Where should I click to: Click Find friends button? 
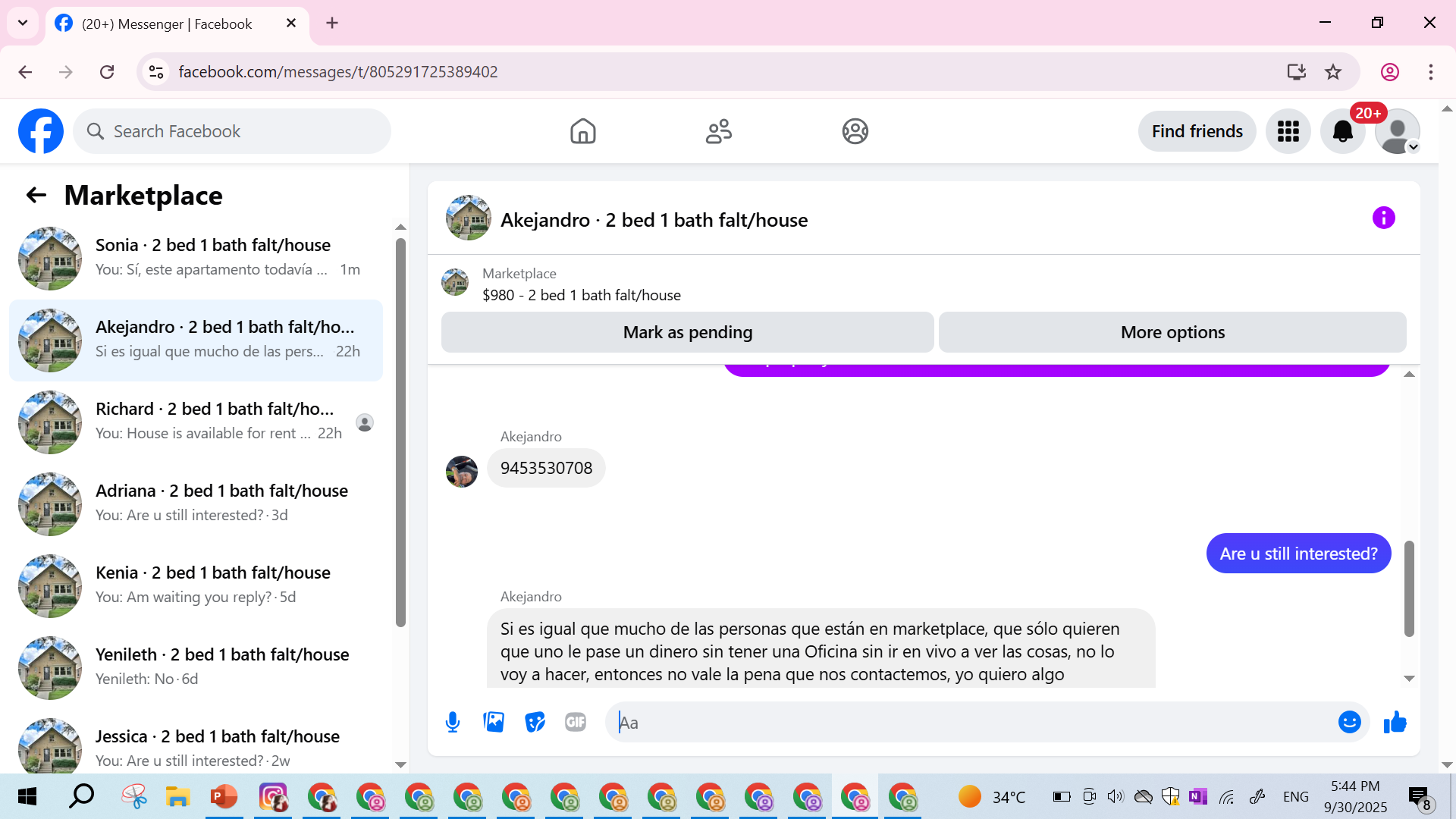(1197, 131)
